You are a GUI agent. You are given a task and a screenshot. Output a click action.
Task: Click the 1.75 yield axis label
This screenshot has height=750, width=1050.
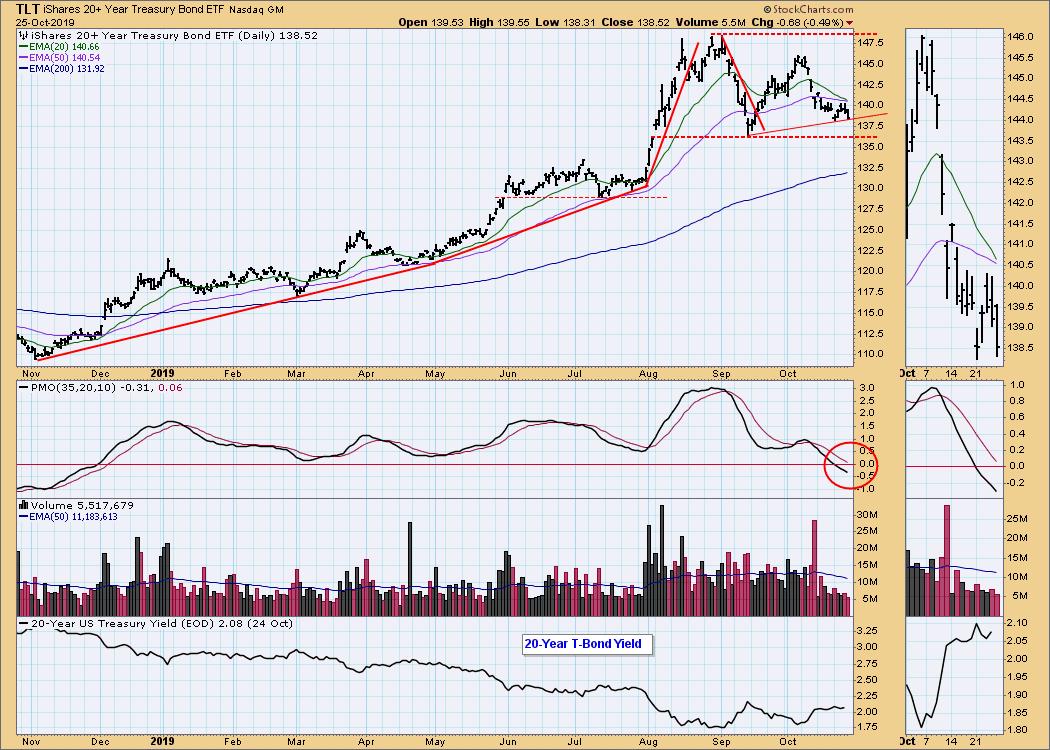[x=869, y=728]
